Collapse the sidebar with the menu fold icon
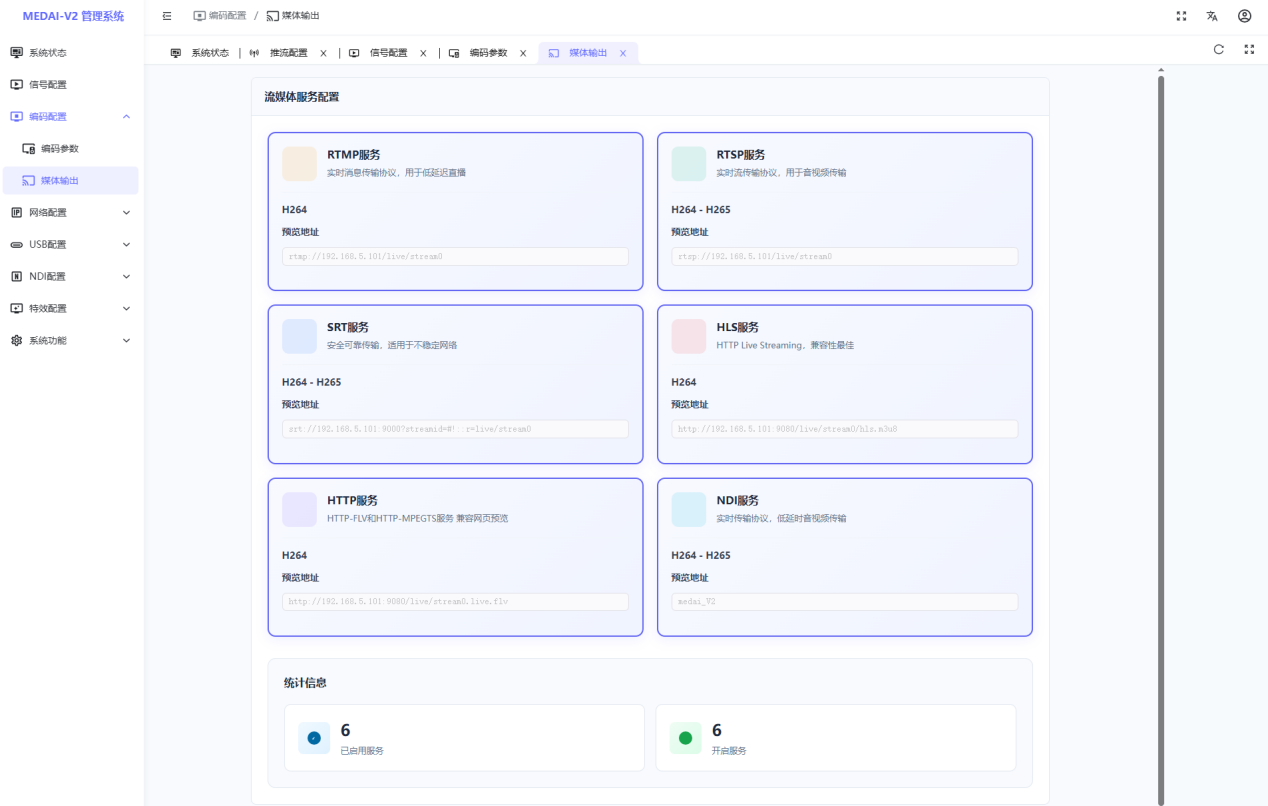The image size is (1268, 806). [167, 16]
